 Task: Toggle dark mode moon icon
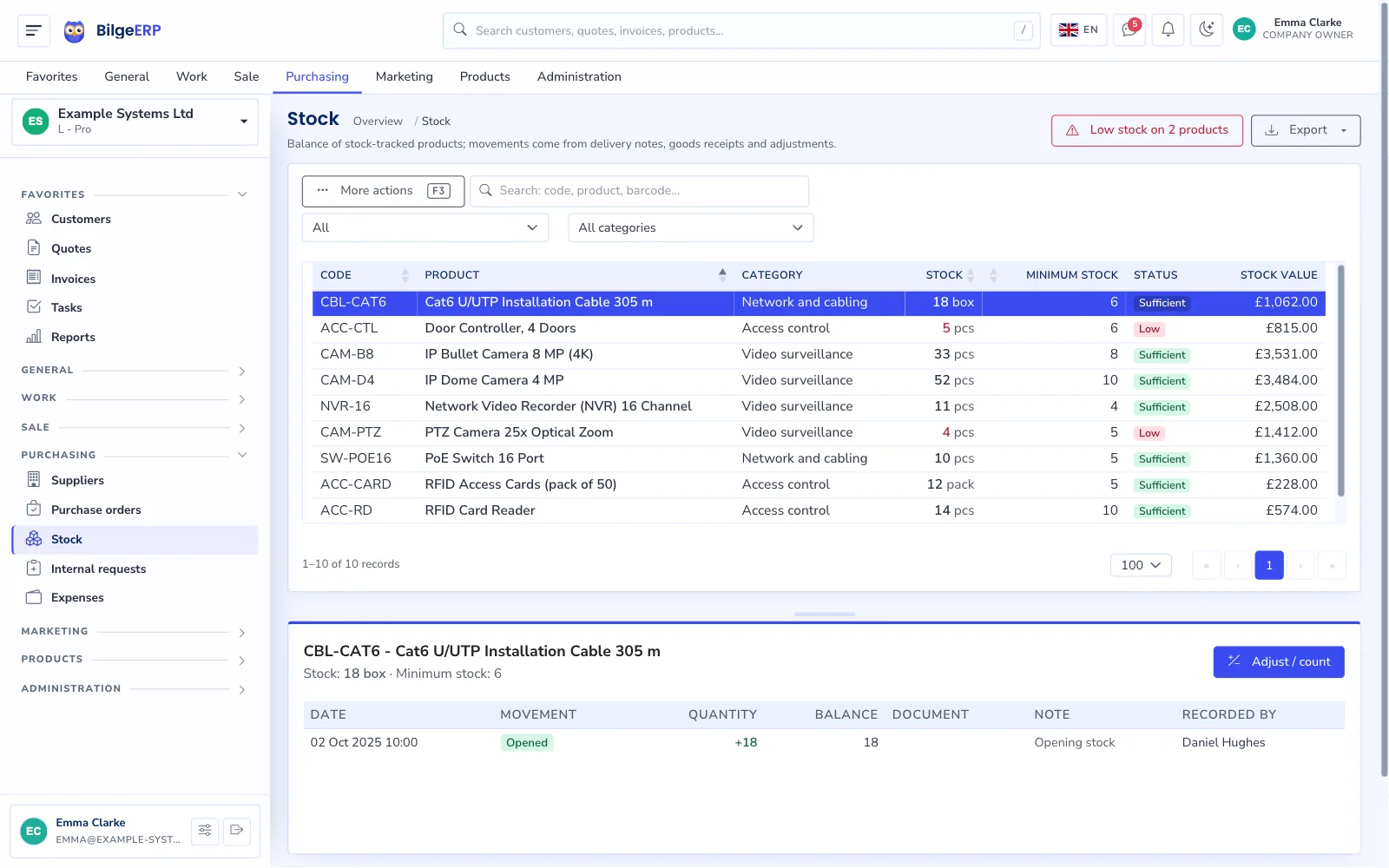(1207, 30)
